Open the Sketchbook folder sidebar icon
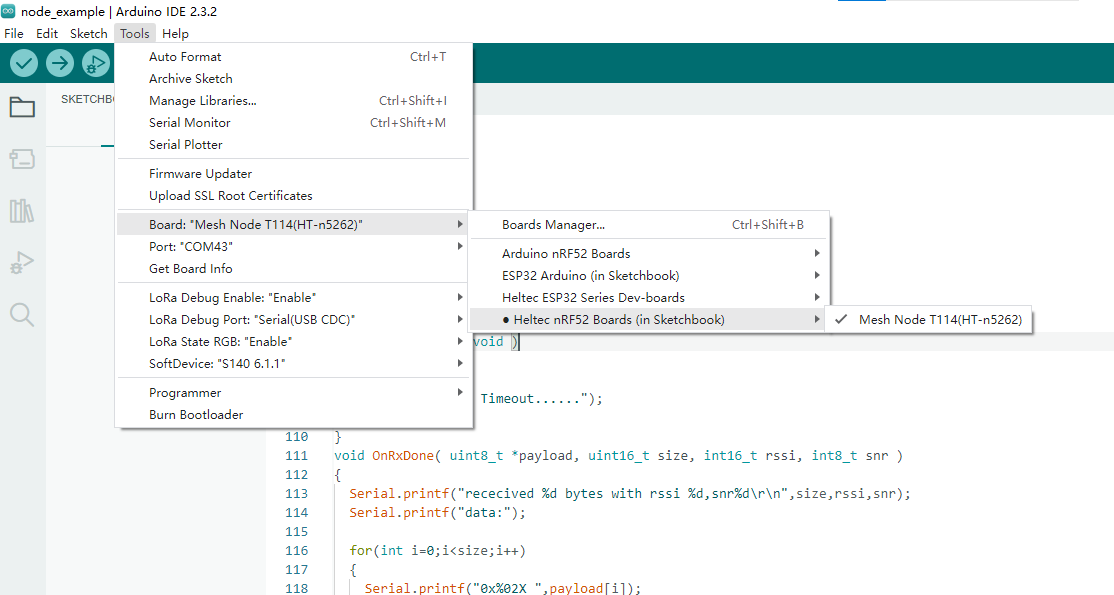Viewport: 1114px width, 595px height. click(x=22, y=107)
